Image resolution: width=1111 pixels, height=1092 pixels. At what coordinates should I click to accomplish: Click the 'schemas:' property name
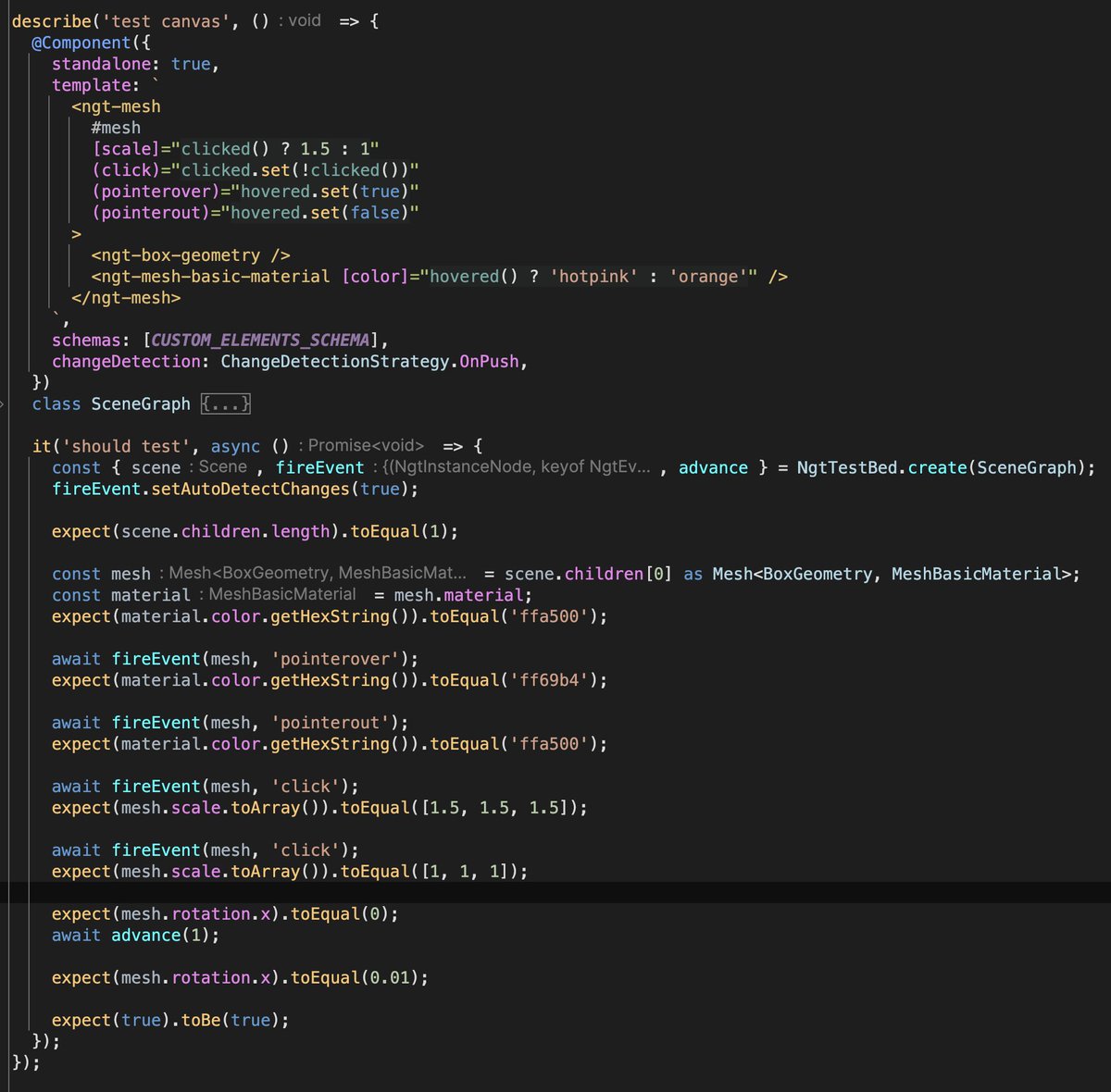pos(92,341)
